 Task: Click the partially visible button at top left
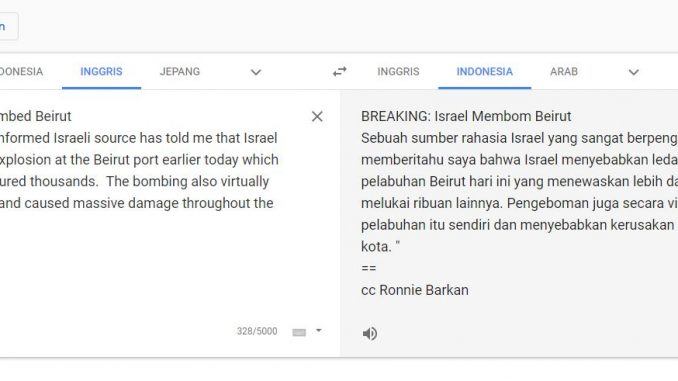pos(9,26)
